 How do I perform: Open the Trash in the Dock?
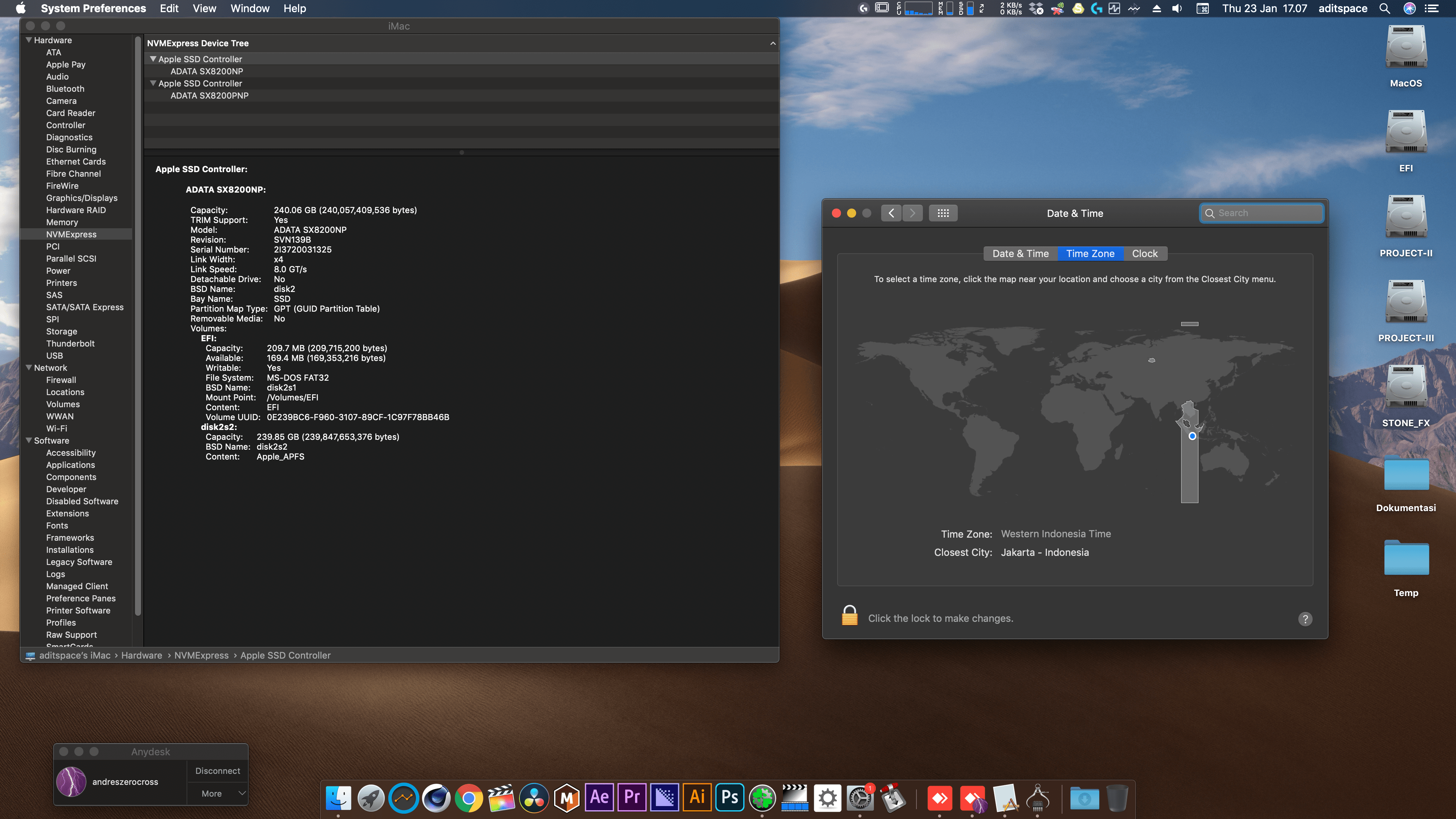[x=1117, y=798]
